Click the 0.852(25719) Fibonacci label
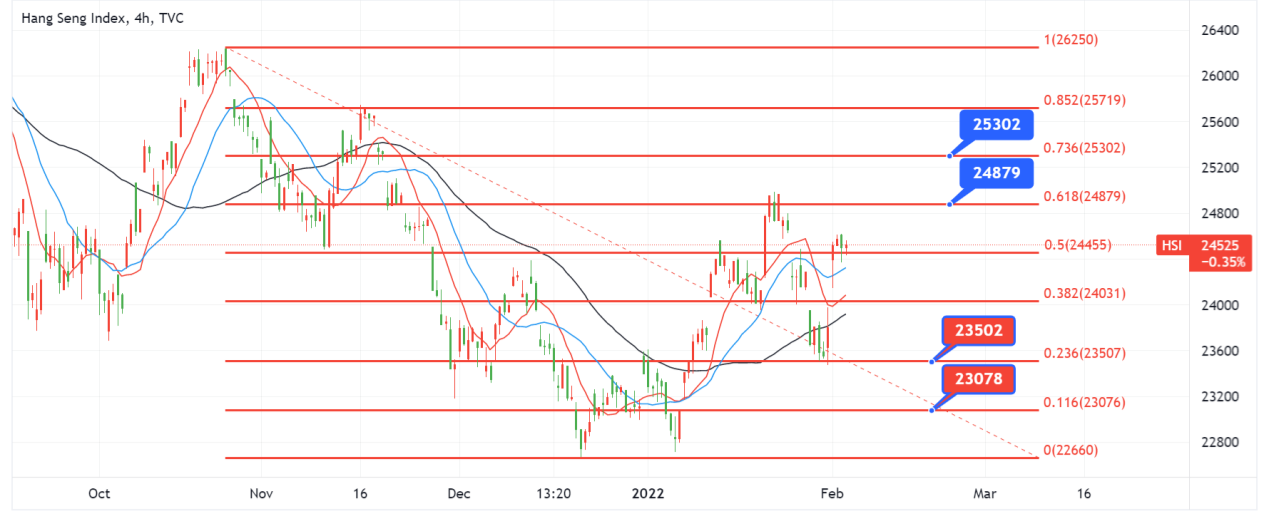 (x=1084, y=101)
